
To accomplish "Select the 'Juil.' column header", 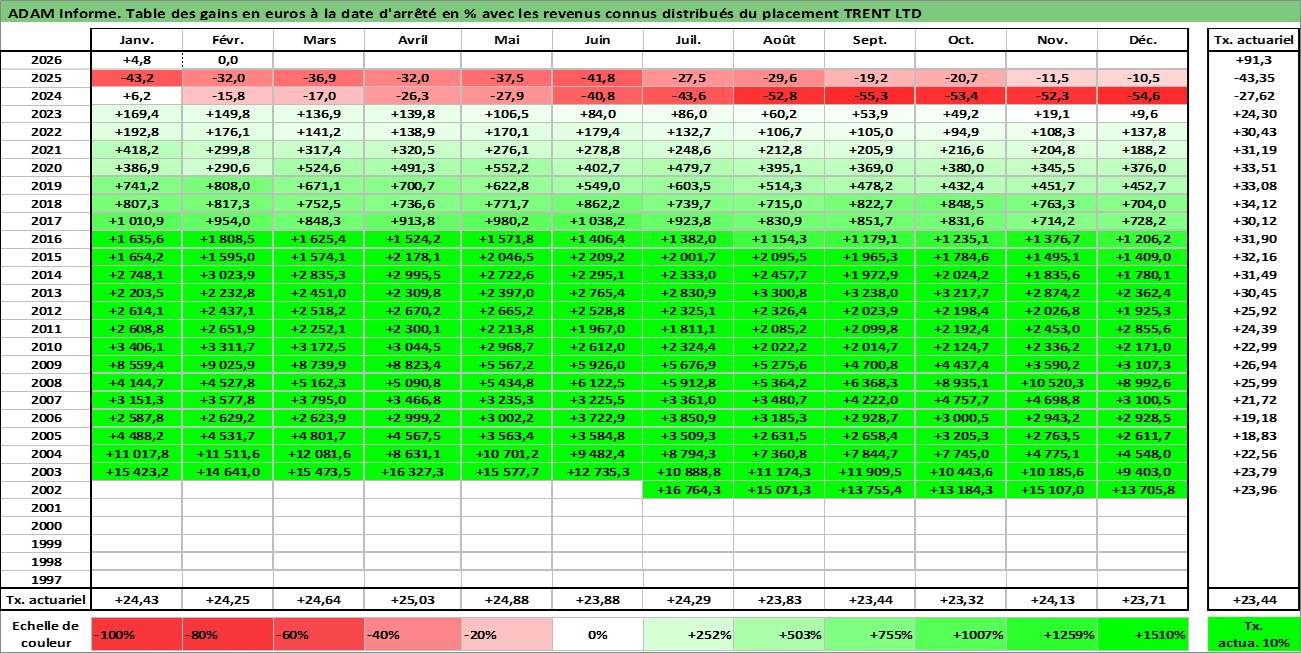I will coord(688,40).
